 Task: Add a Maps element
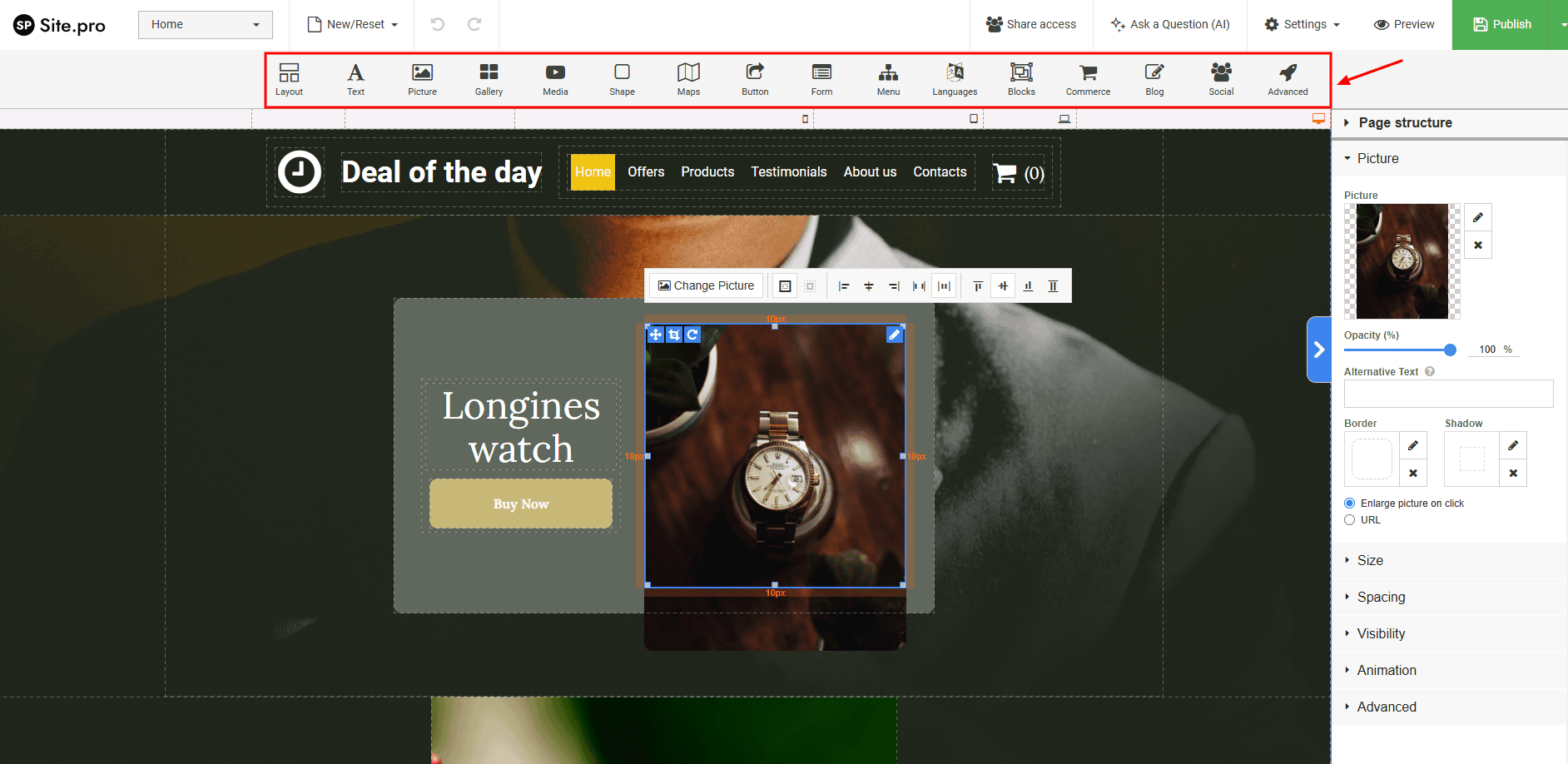(688, 80)
